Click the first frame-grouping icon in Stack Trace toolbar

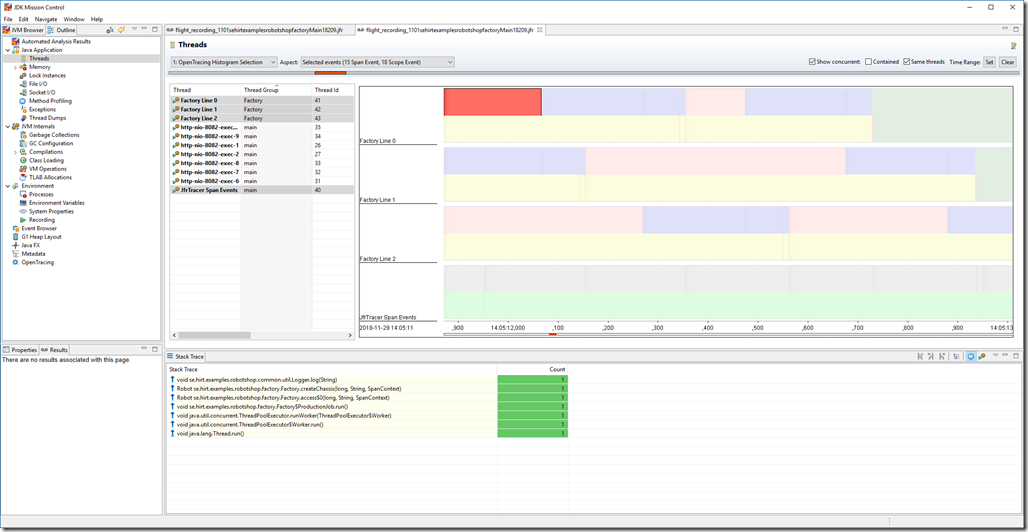pyautogui.click(x=920, y=356)
